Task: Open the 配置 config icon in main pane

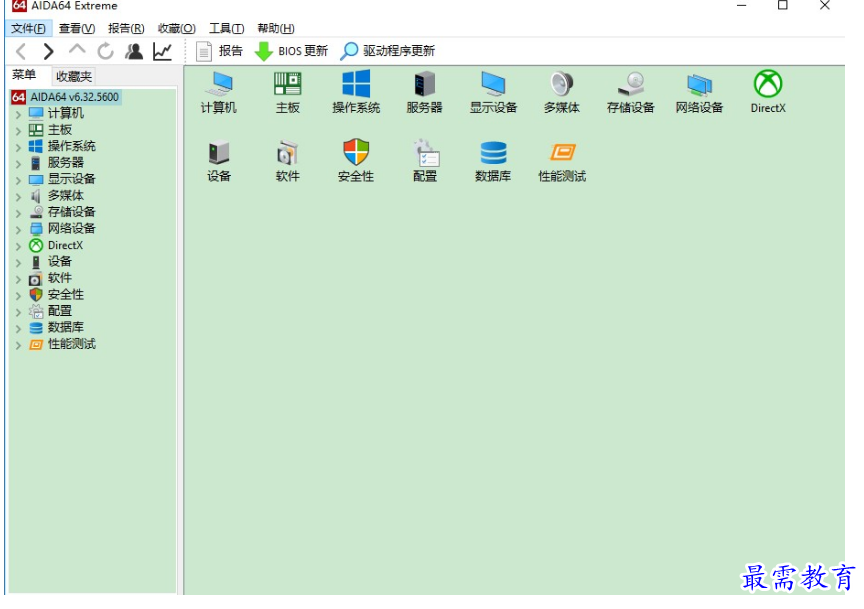Action: coord(424,161)
